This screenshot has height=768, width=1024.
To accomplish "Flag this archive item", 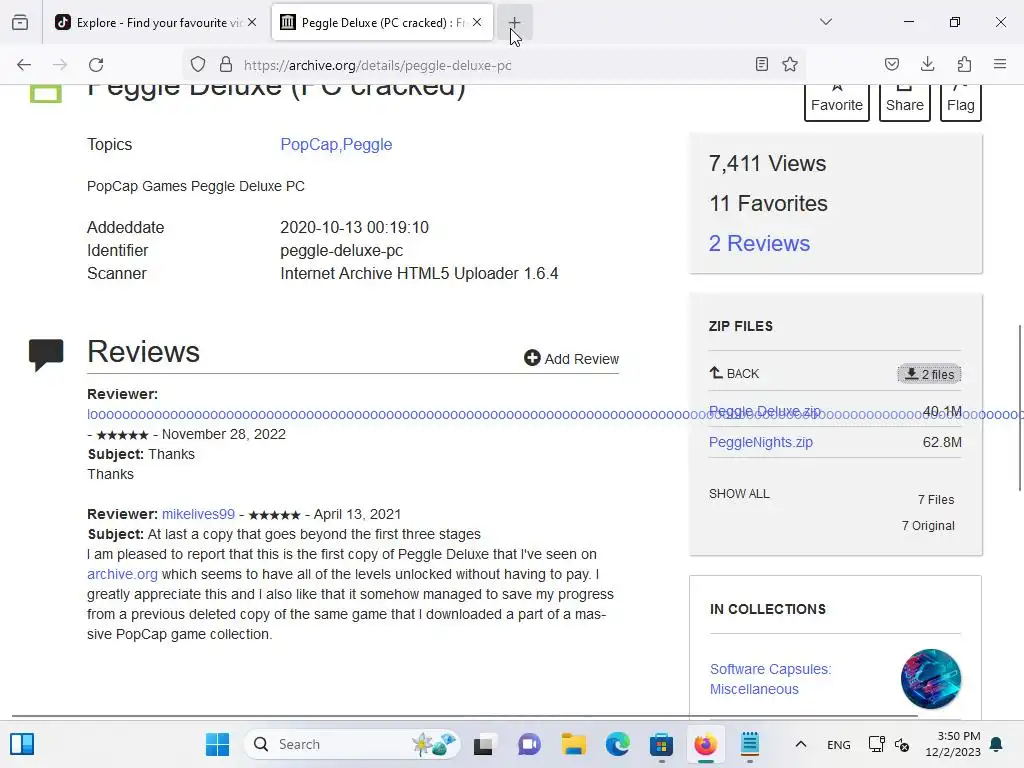I will point(961,103).
